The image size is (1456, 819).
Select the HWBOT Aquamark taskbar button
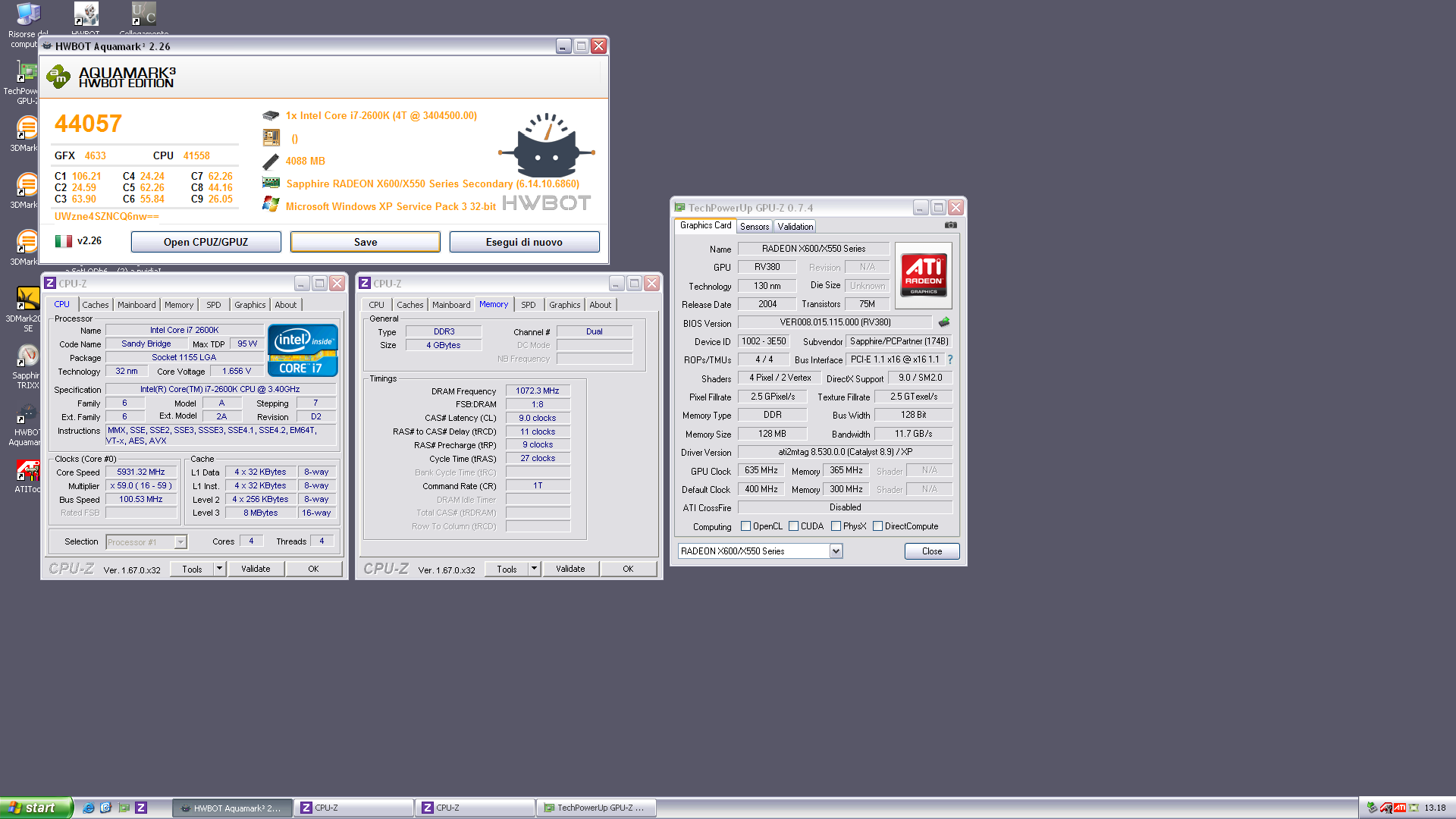[x=232, y=808]
